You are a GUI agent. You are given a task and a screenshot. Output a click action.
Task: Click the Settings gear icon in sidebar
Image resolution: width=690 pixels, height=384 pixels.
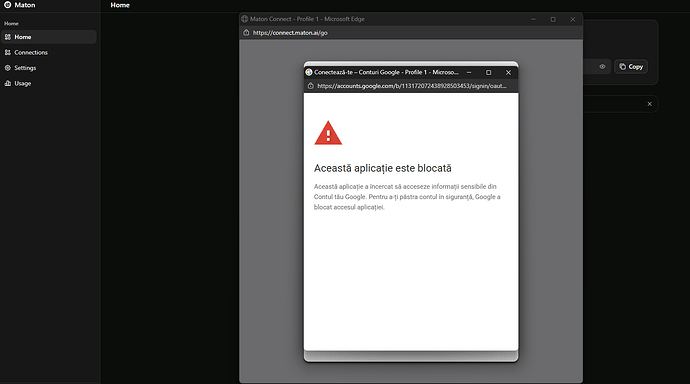(x=8, y=68)
